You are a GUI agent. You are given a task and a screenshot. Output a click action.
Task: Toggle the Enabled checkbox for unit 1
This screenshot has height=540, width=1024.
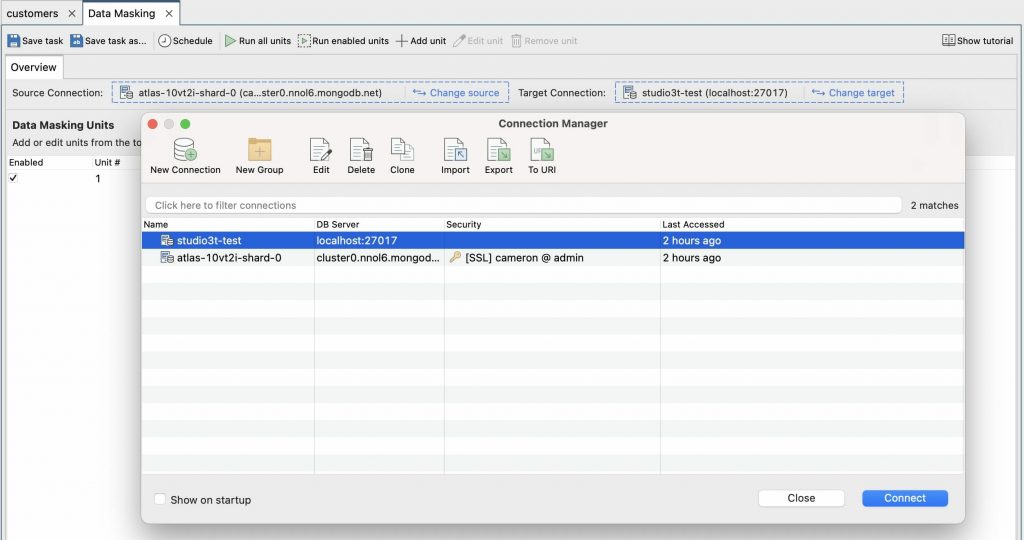click(x=13, y=178)
